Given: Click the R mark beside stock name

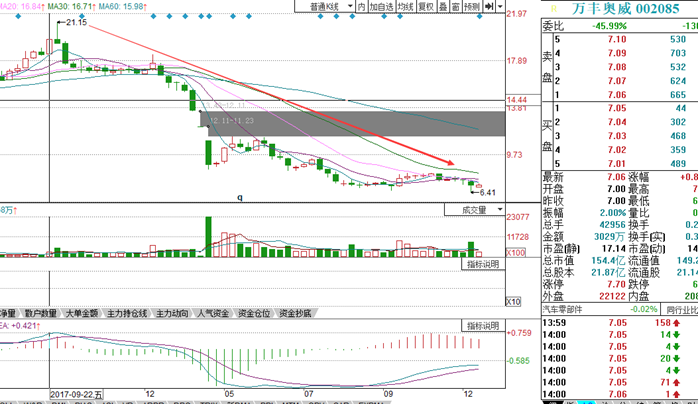Looking at the screenshot, I should click(x=554, y=9).
